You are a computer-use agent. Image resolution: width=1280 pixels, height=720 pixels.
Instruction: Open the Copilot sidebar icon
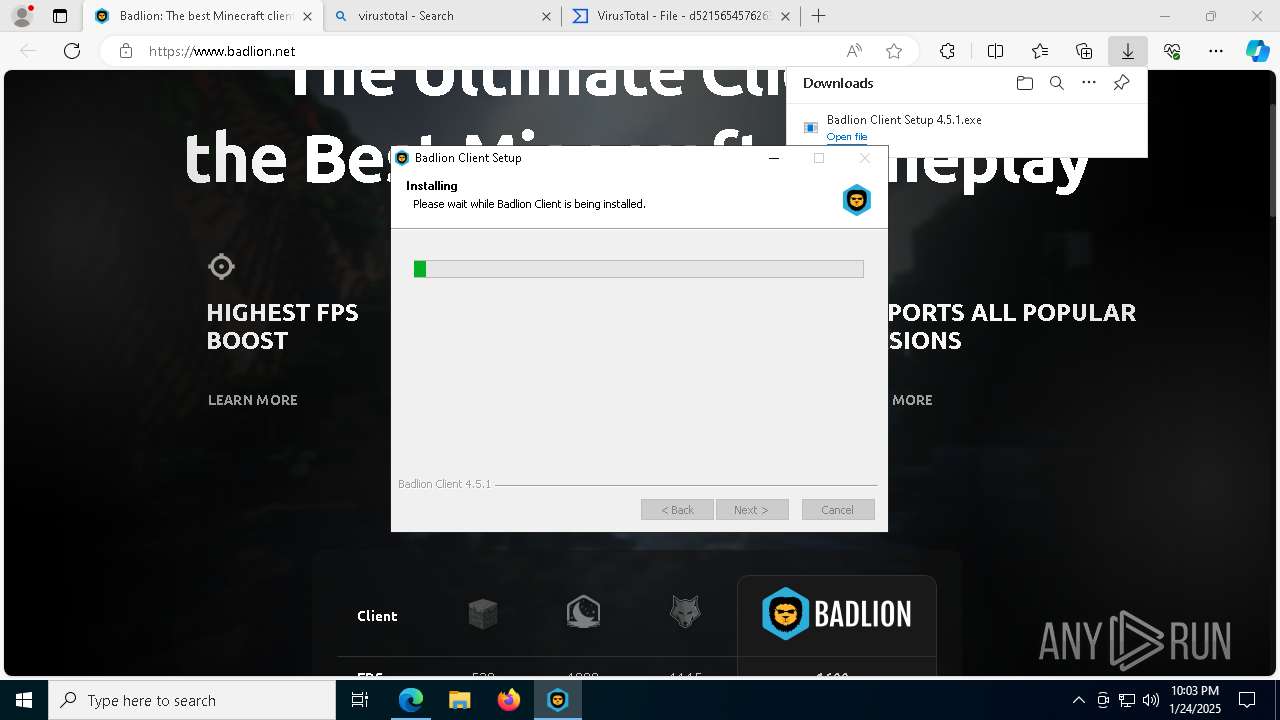[x=1258, y=51]
